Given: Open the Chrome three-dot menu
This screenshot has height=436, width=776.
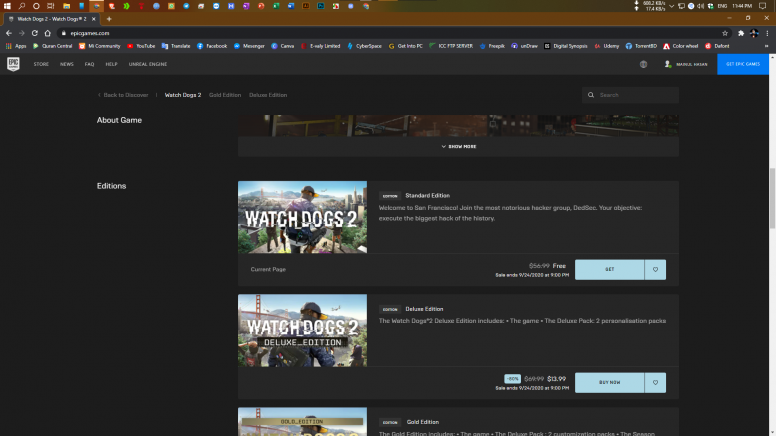Looking at the screenshot, I should (768, 33).
